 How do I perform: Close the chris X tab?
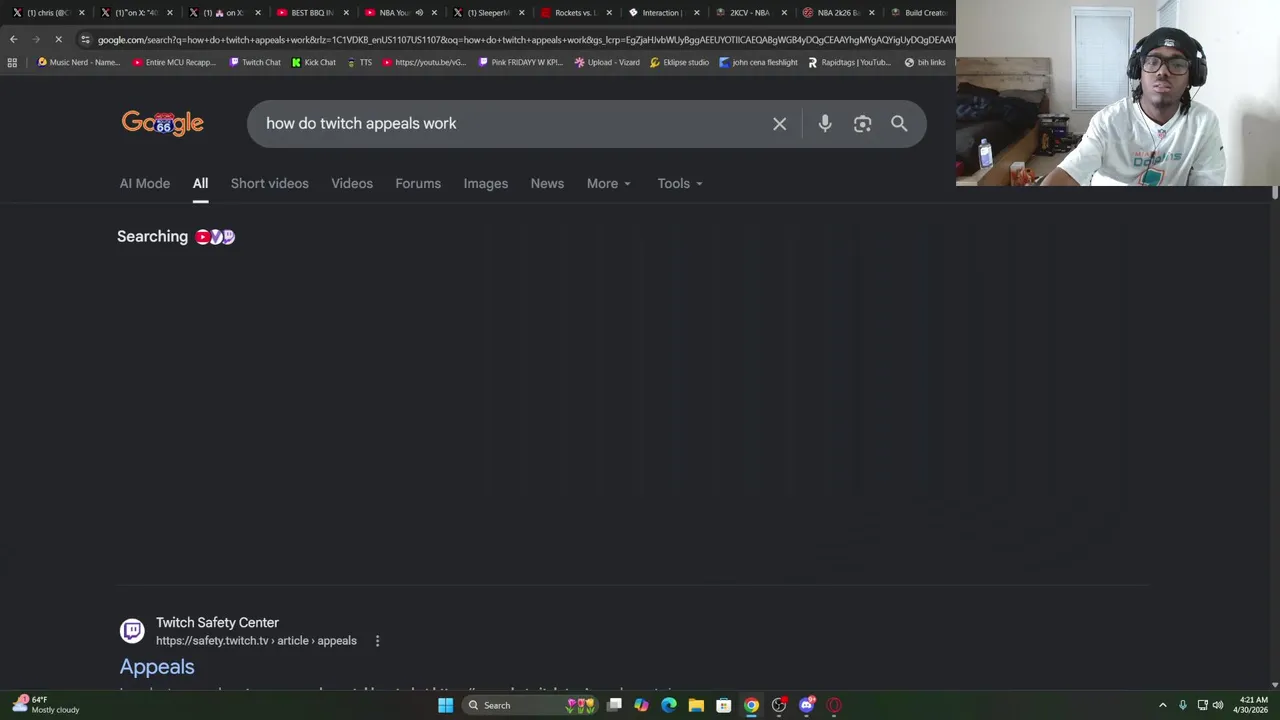(82, 13)
